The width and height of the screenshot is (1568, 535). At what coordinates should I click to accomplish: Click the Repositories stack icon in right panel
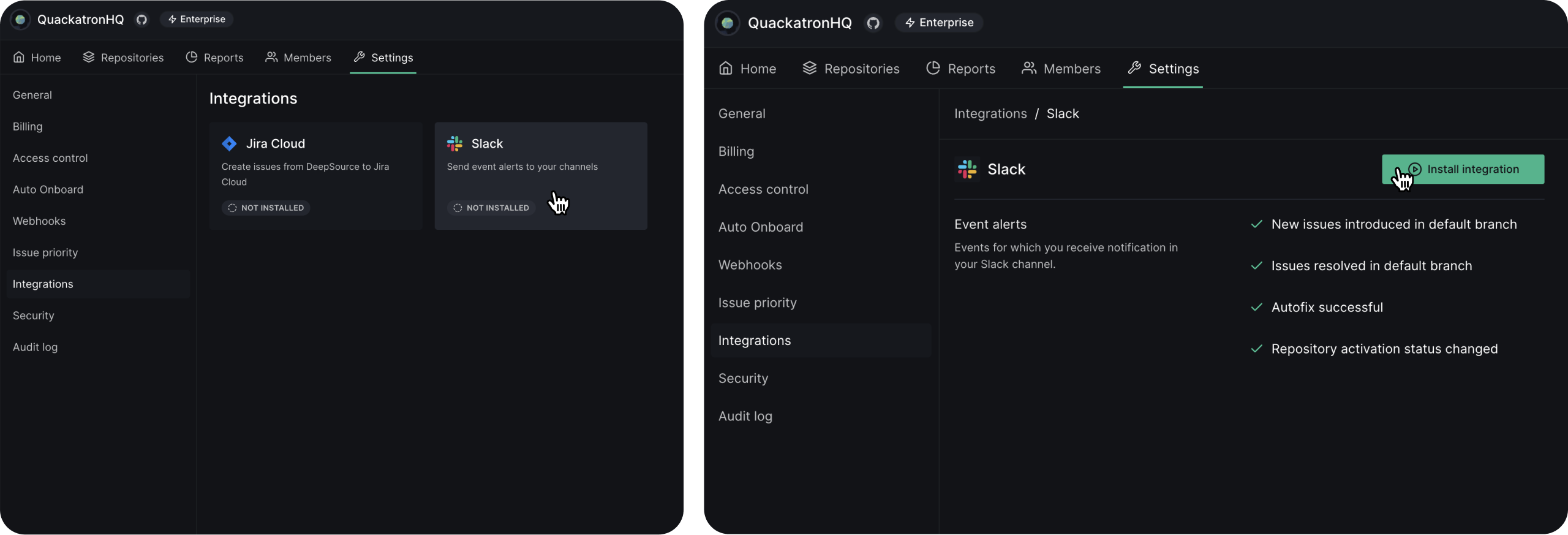tap(810, 68)
